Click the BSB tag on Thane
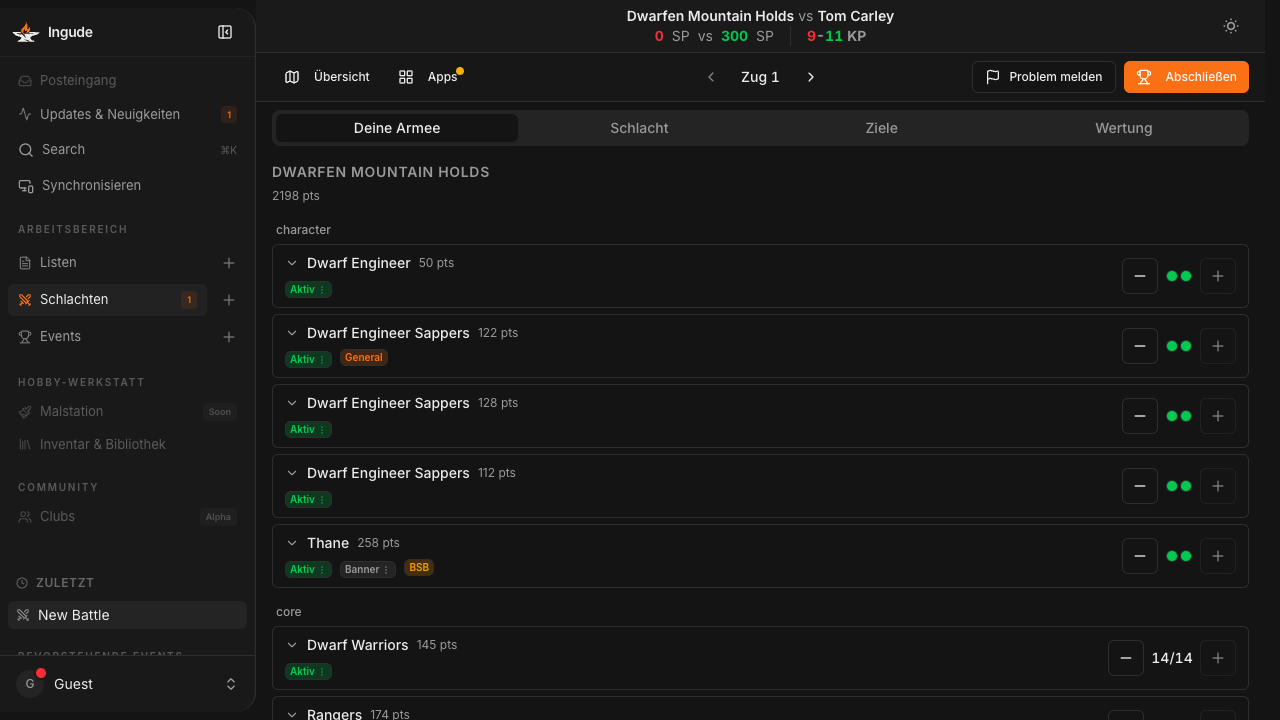This screenshot has width=1280, height=720. [x=419, y=567]
